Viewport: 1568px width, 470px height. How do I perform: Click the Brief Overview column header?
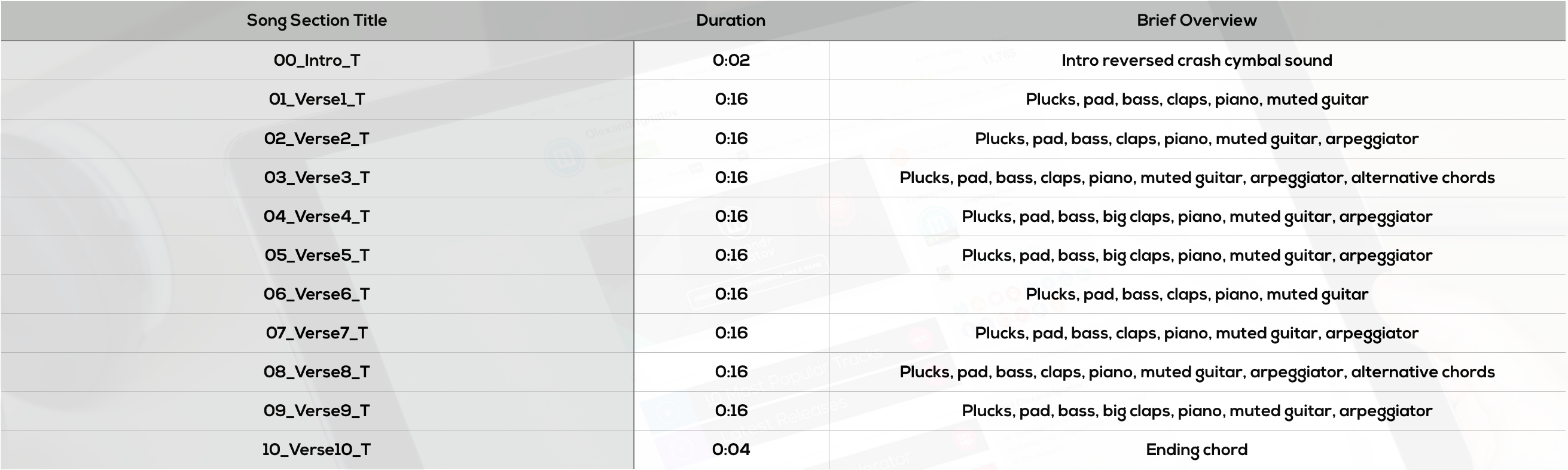pos(1197,20)
